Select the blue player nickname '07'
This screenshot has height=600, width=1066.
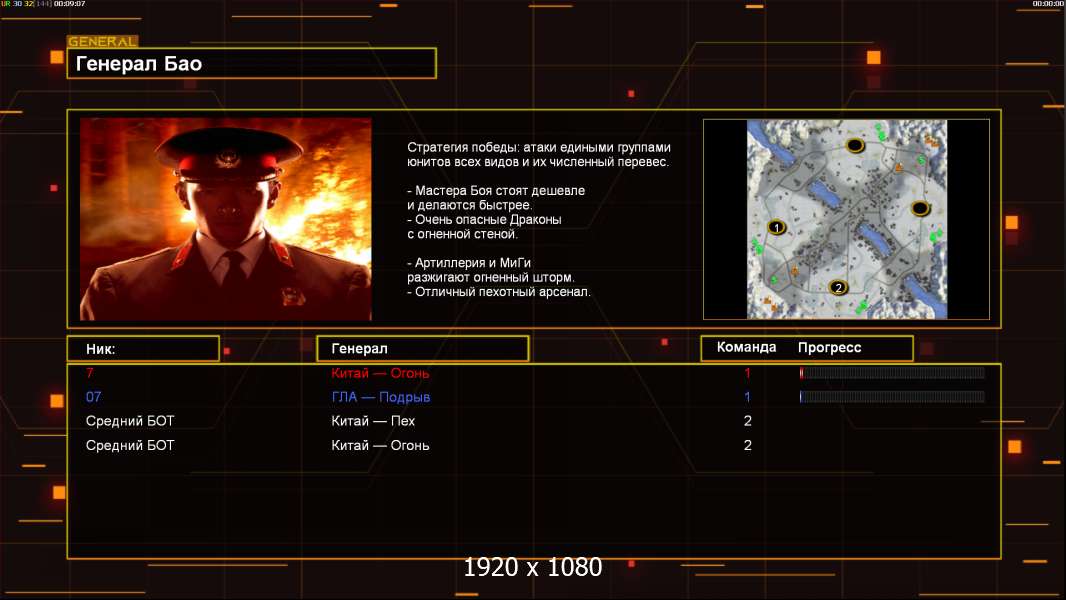(x=94, y=397)
